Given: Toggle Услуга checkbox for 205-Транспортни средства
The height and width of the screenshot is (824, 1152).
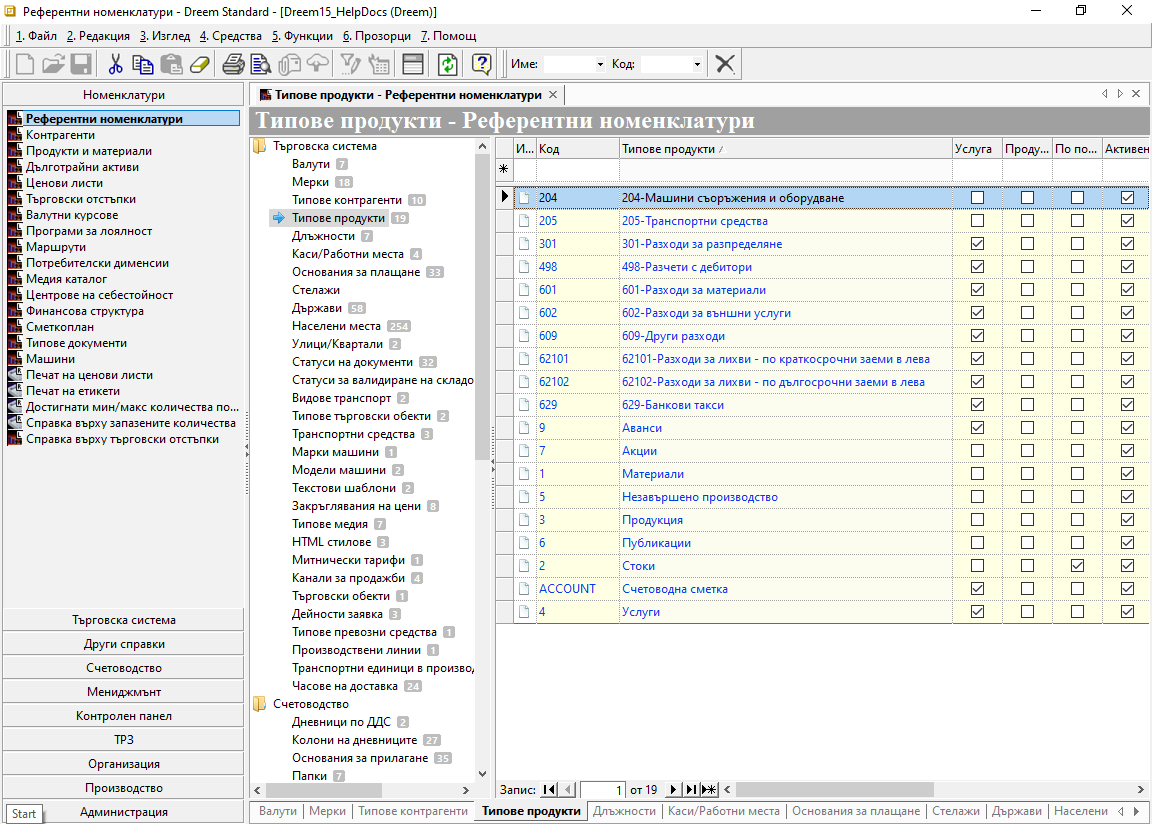Looking at the screenshot, I should point(977,221).
